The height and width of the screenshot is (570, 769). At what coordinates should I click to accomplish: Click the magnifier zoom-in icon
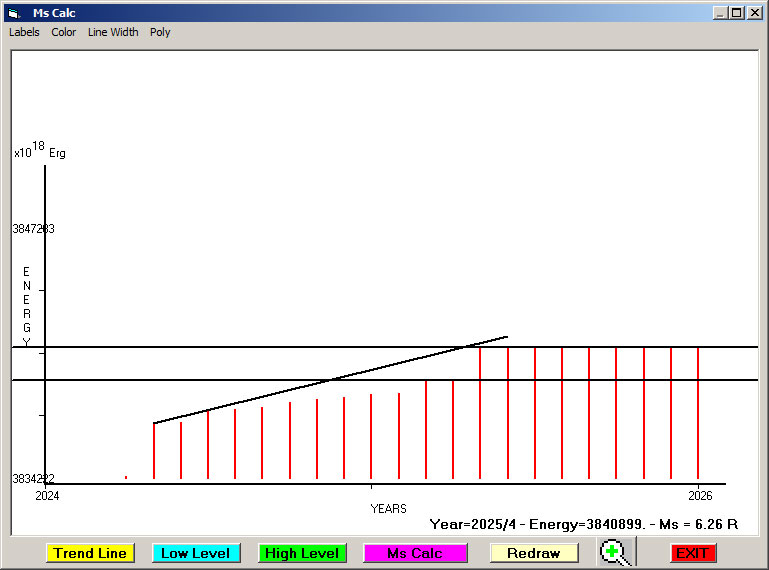click(x=616, y=552)
